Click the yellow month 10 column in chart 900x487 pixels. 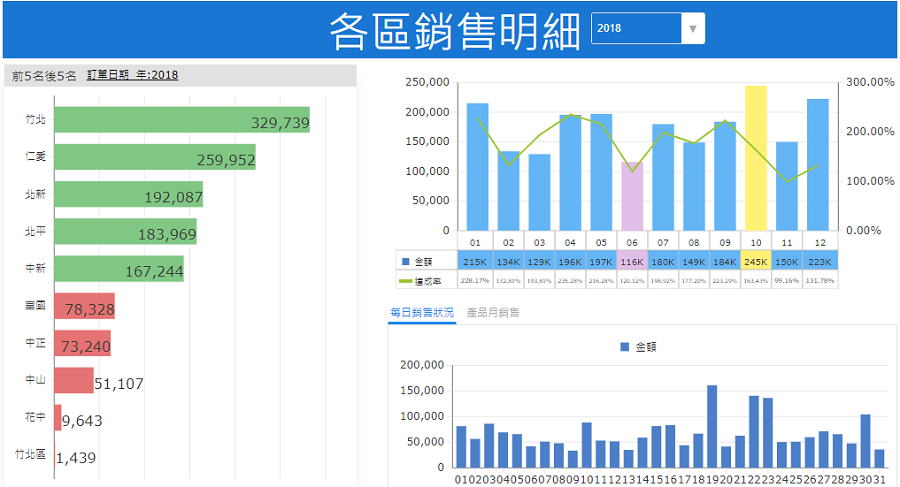coord(756,158)
